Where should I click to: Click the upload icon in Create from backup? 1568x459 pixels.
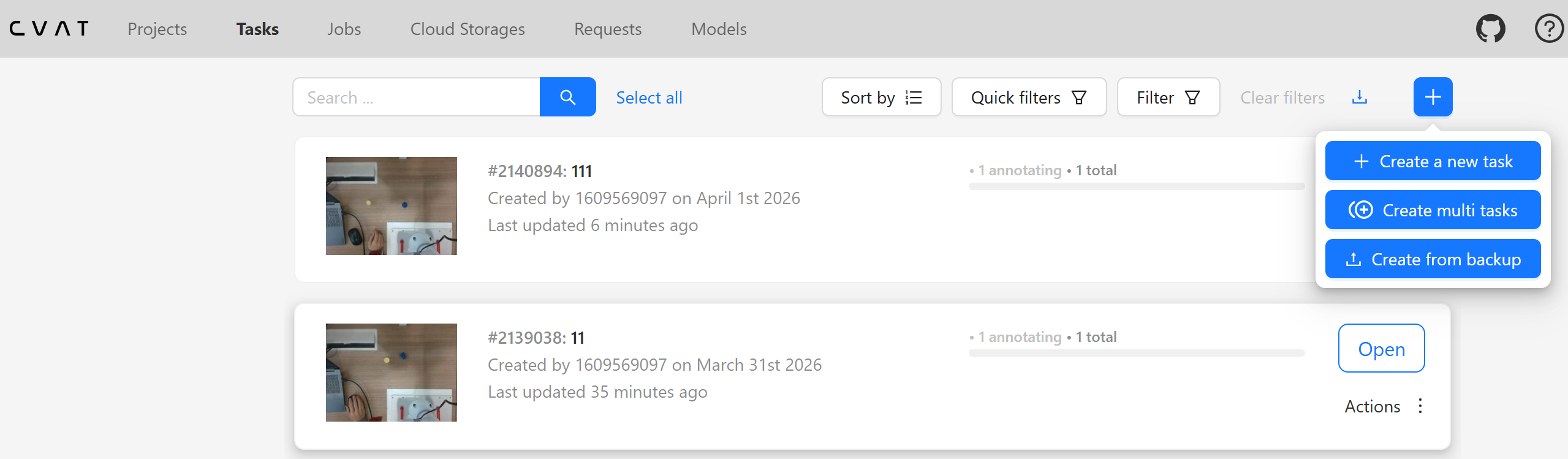[x=1354, y=259]
